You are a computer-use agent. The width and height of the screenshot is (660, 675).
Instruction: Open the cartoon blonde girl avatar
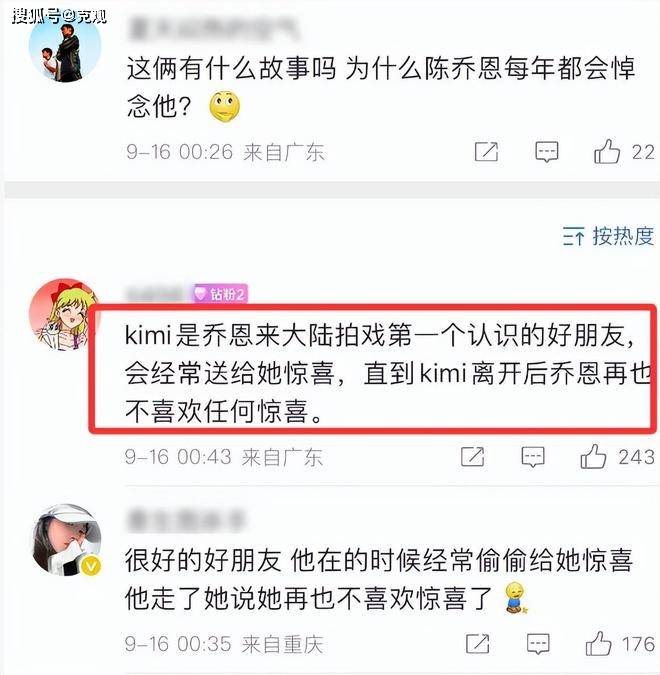click(62, 315)
